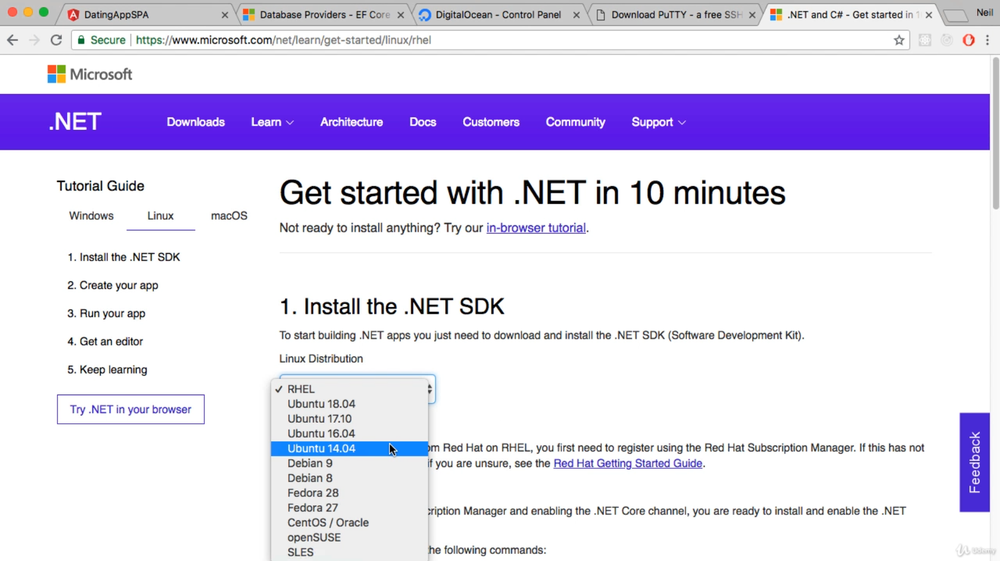
Task: Switch to the DigitalOcean Control Panel tab
Action: pos(497,15)
